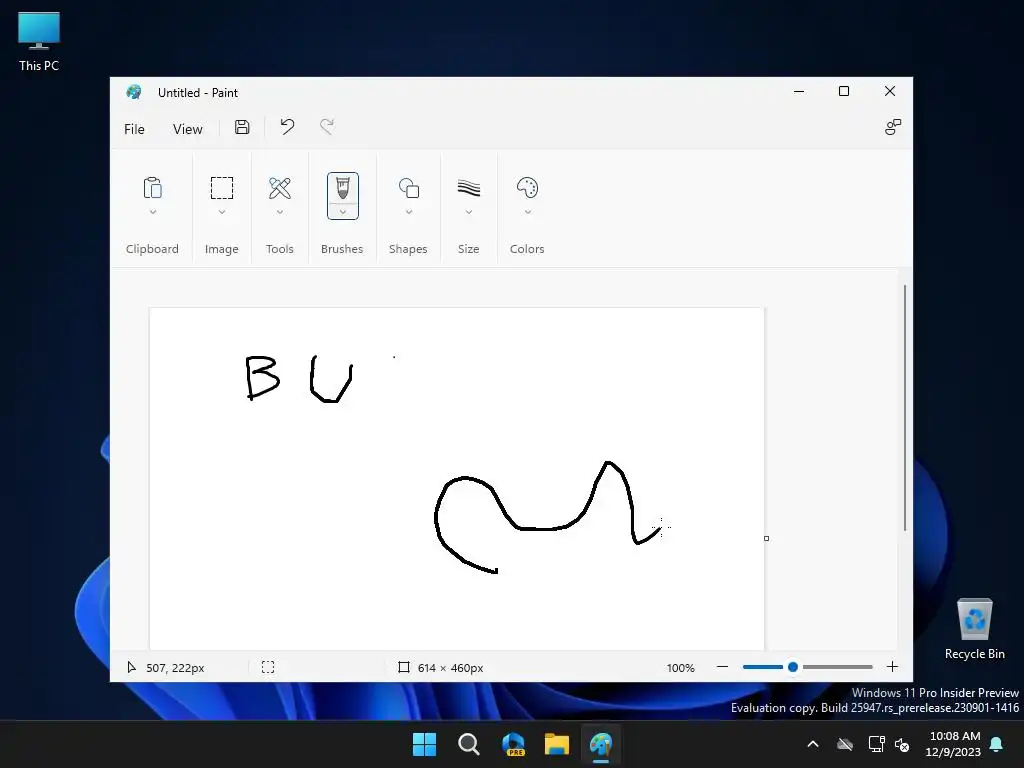Screen dimensions: 1024x768
Task: Open the feedback icon in Paint's menu bar
Action: 892,127
